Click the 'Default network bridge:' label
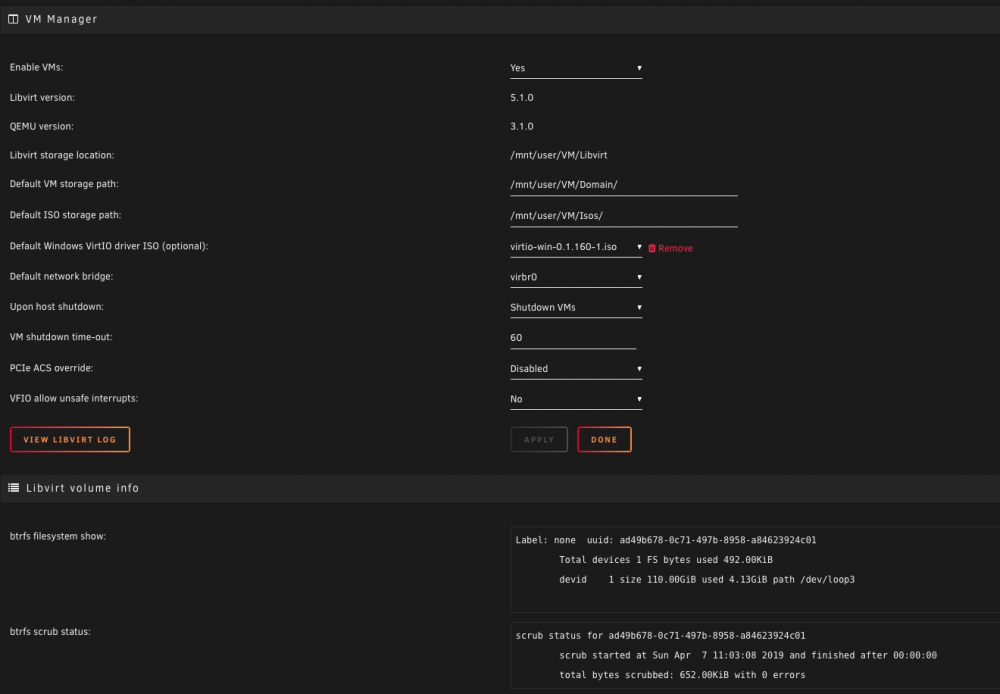 [x=61, y=276]
